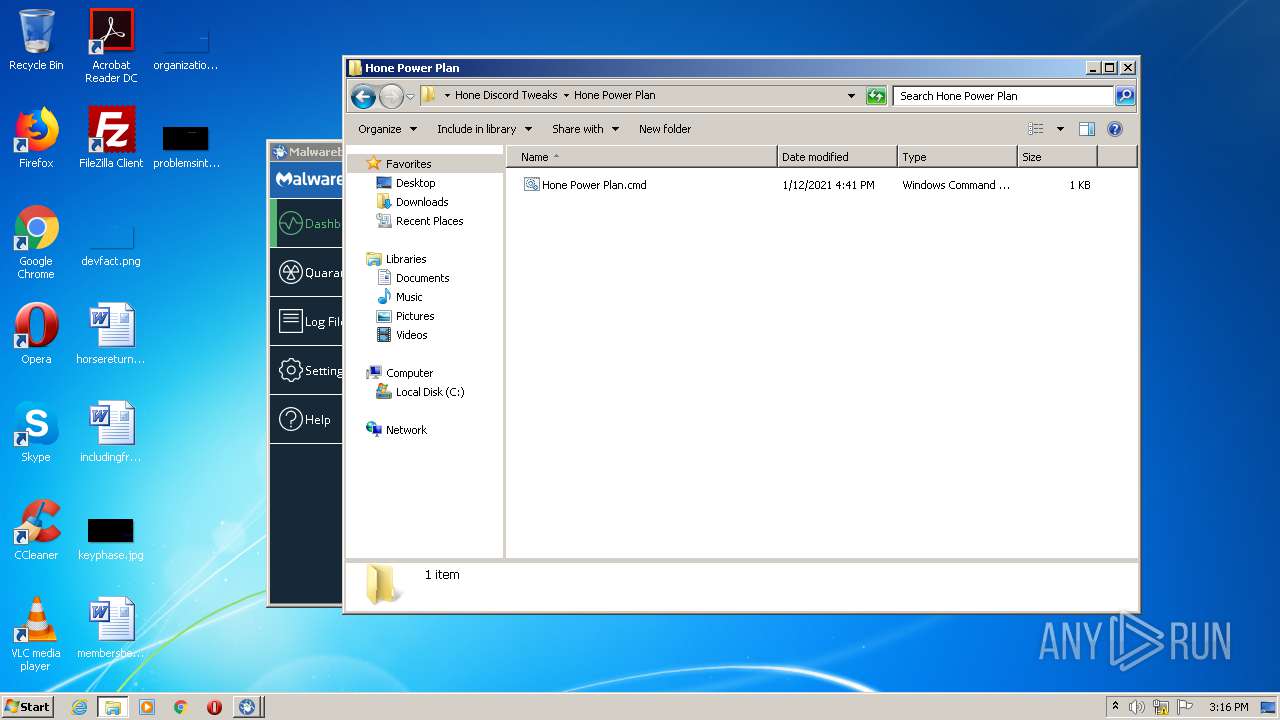Select devfact.png desktop file
The height and width of the screenshot is (720, 1280).
coord(111,246)
